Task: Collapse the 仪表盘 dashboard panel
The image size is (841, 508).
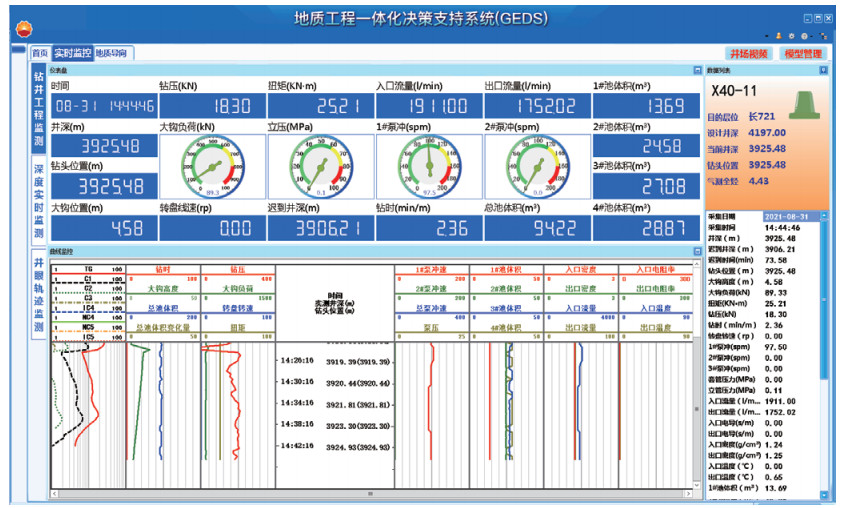Action: coord(697,70)
